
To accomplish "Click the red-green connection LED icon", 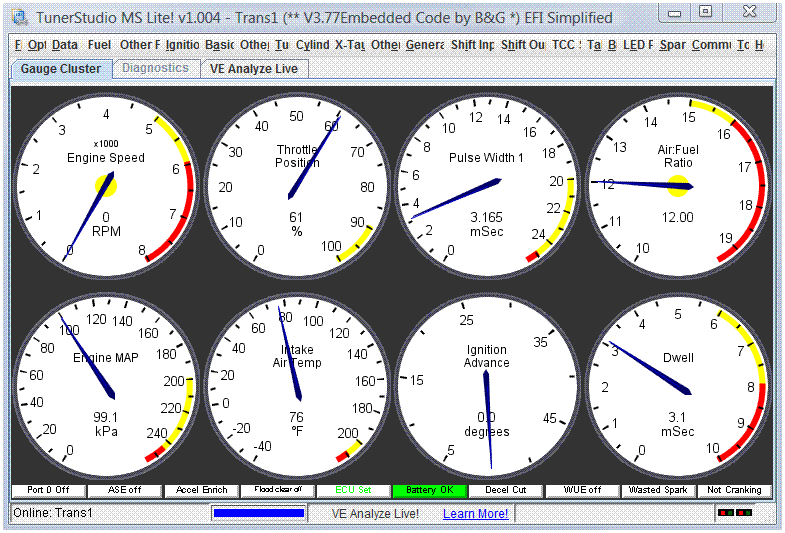I will tap(734, 512).
